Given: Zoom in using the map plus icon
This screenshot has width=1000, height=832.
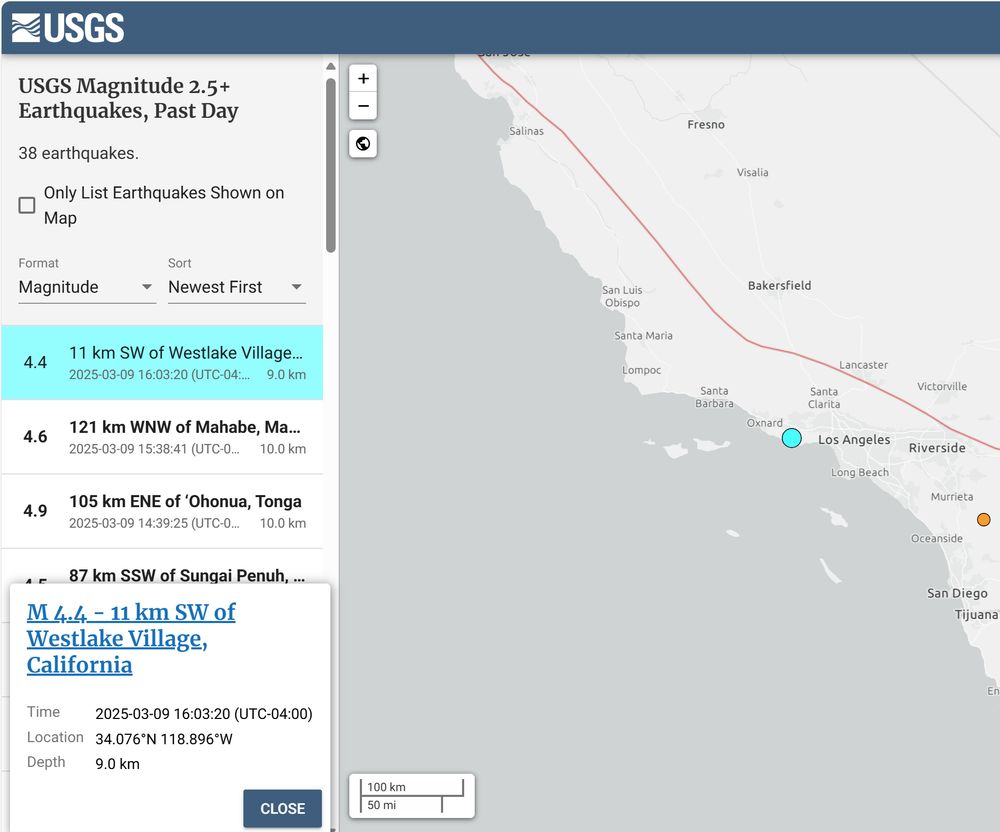Looking at the screenshot, I should [363, 79].
